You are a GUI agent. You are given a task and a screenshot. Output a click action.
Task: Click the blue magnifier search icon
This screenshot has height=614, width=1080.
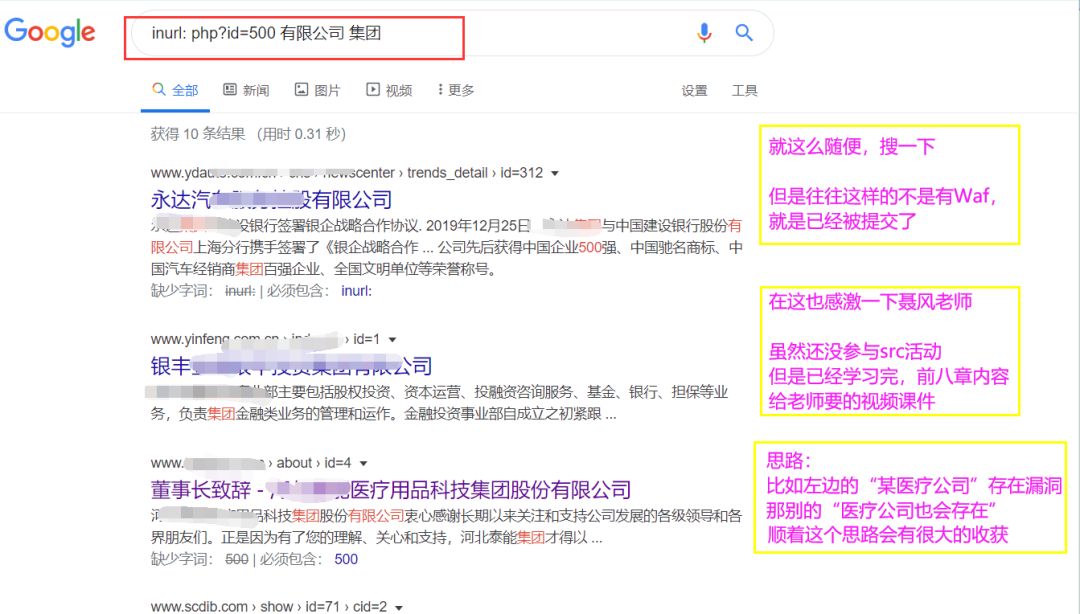point(744,33)
